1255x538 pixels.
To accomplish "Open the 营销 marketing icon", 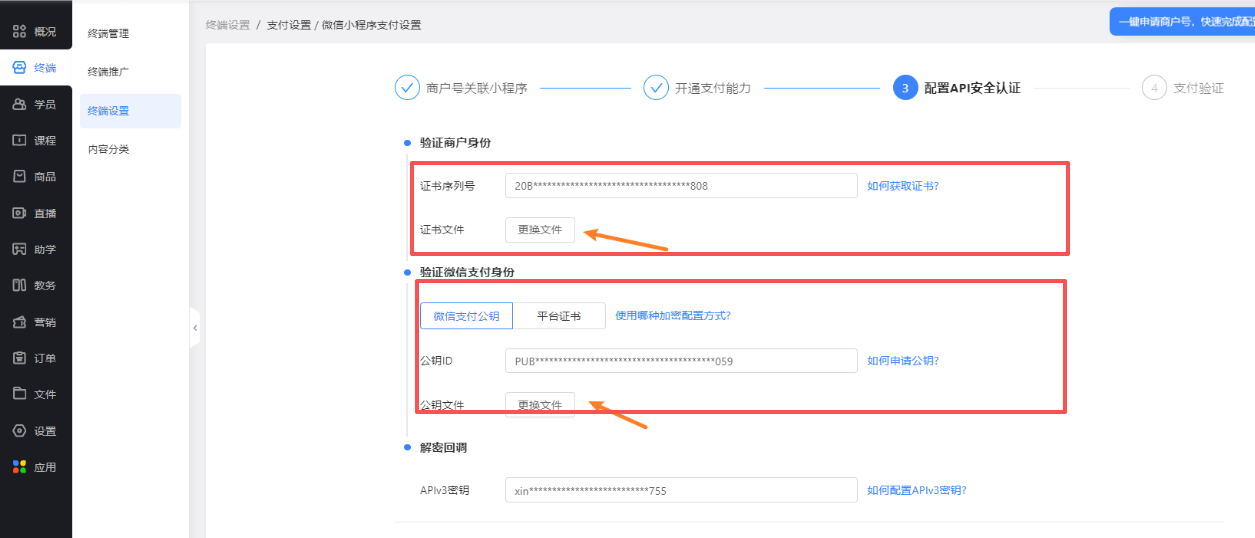I will [19, 322].
